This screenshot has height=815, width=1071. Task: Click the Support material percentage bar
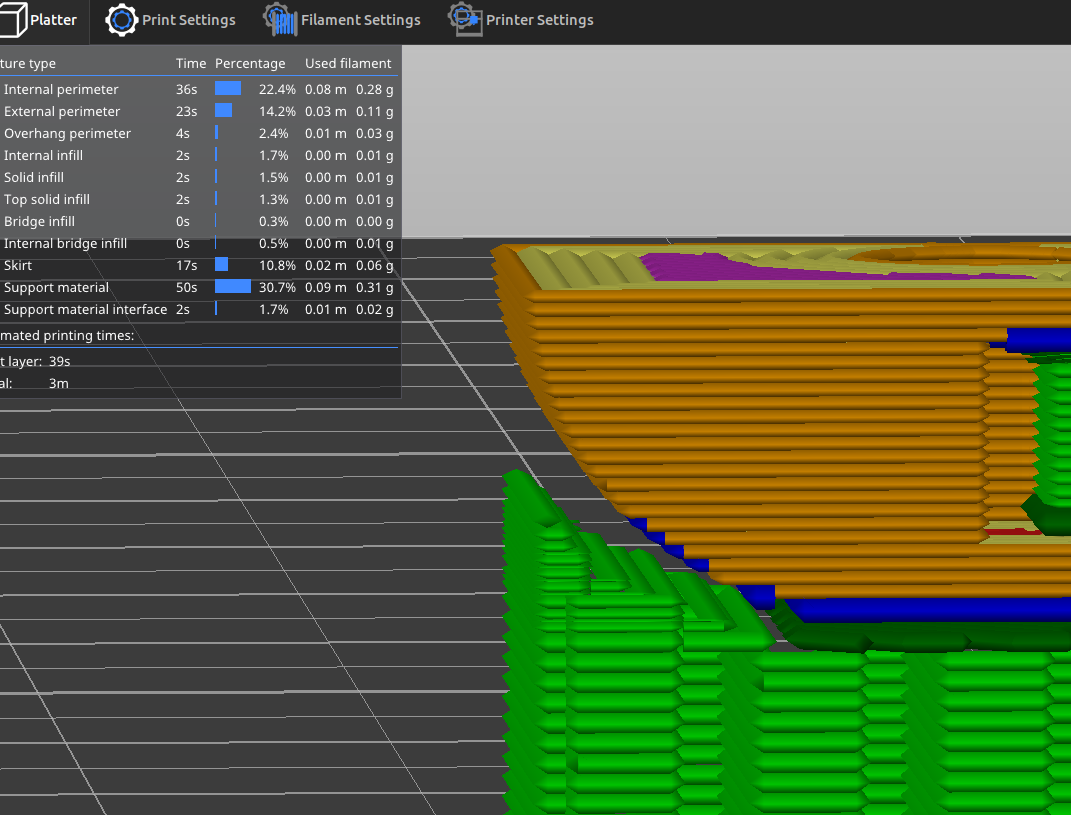coord(233,287)
